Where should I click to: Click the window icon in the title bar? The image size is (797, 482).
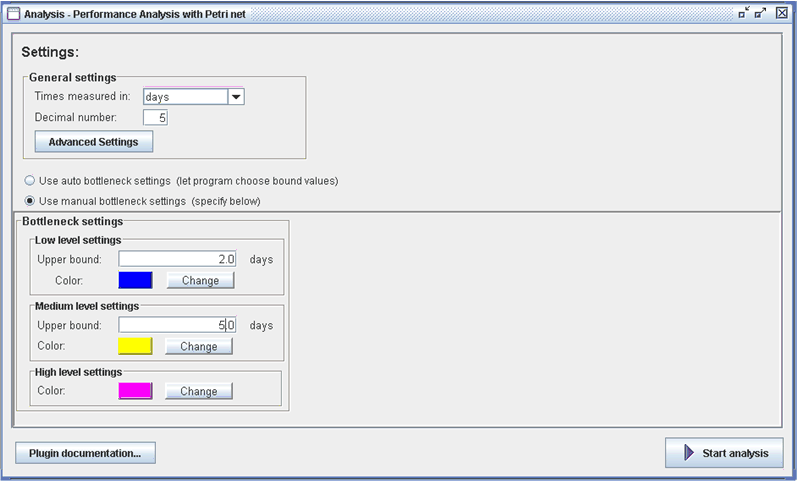pyautogui.click(x=14, y=13)
